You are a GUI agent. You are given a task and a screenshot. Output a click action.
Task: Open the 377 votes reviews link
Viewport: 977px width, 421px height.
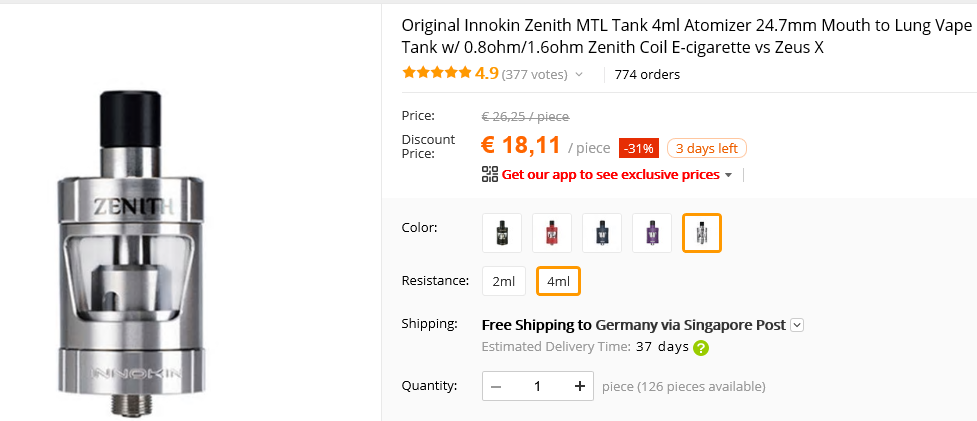click(x=534, y=74)
